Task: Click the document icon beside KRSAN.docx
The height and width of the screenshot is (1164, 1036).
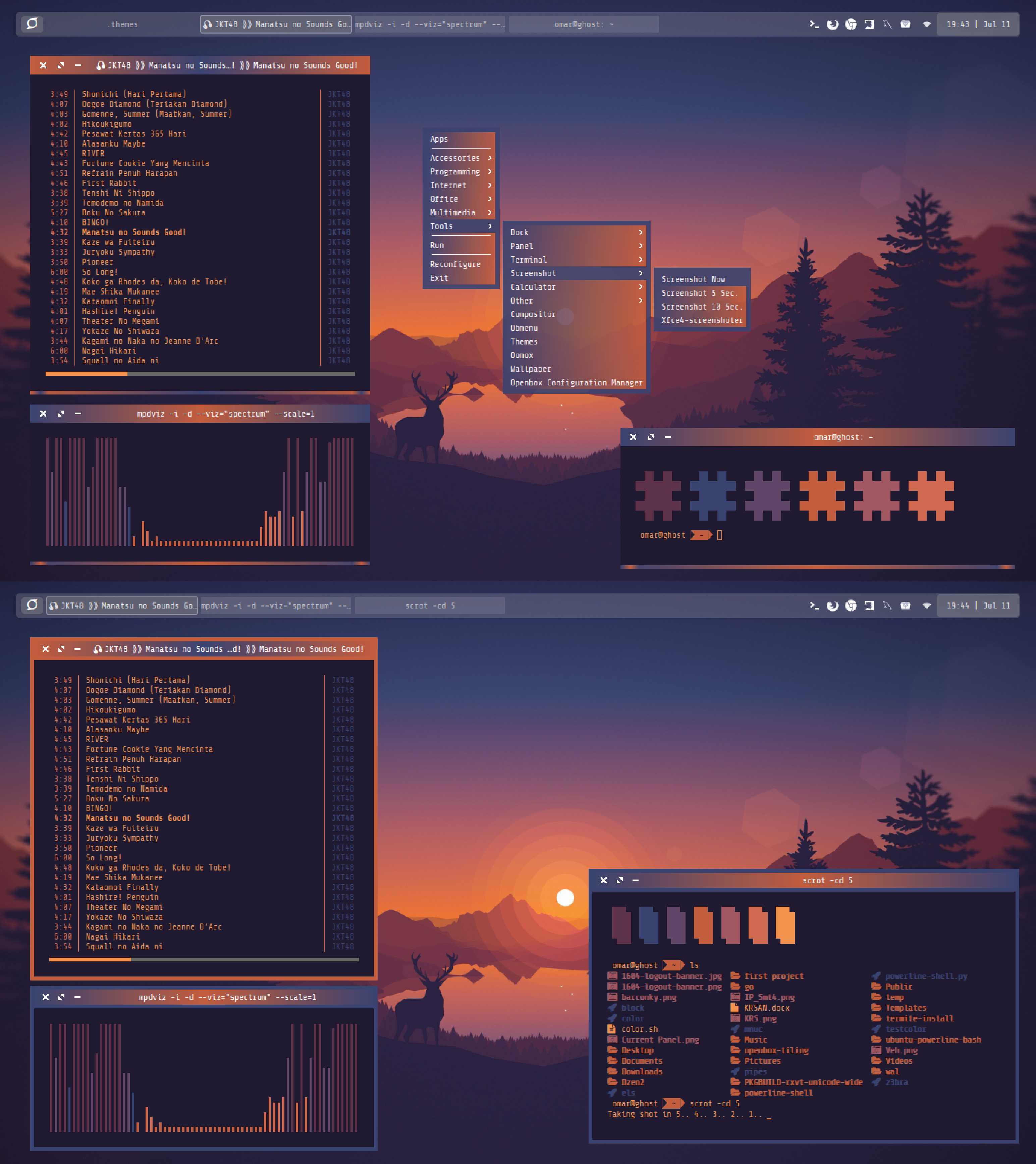Action: pos(735,1007)
